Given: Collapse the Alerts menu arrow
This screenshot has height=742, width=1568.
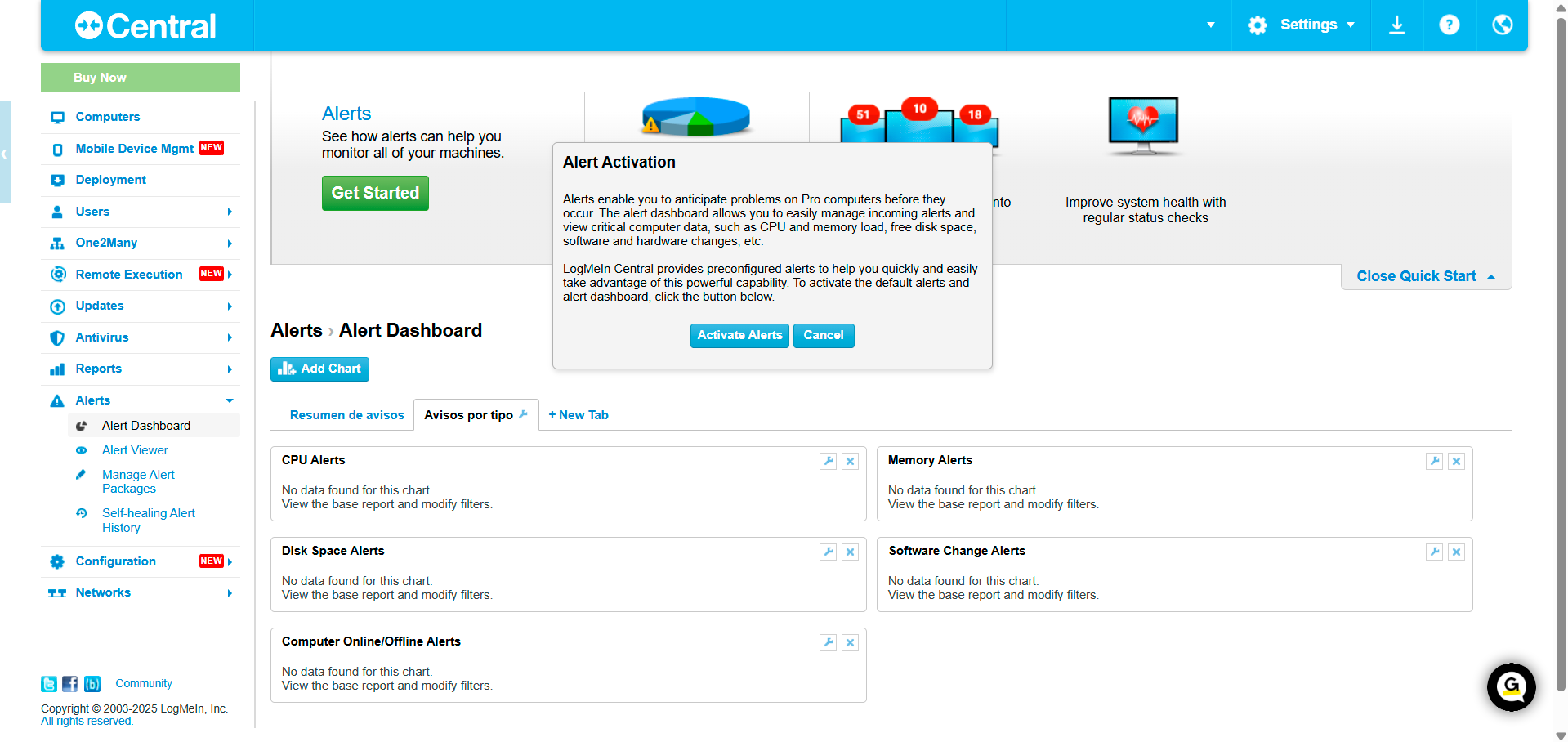Looking at the screenshot, I should click(x=230, y=400).
